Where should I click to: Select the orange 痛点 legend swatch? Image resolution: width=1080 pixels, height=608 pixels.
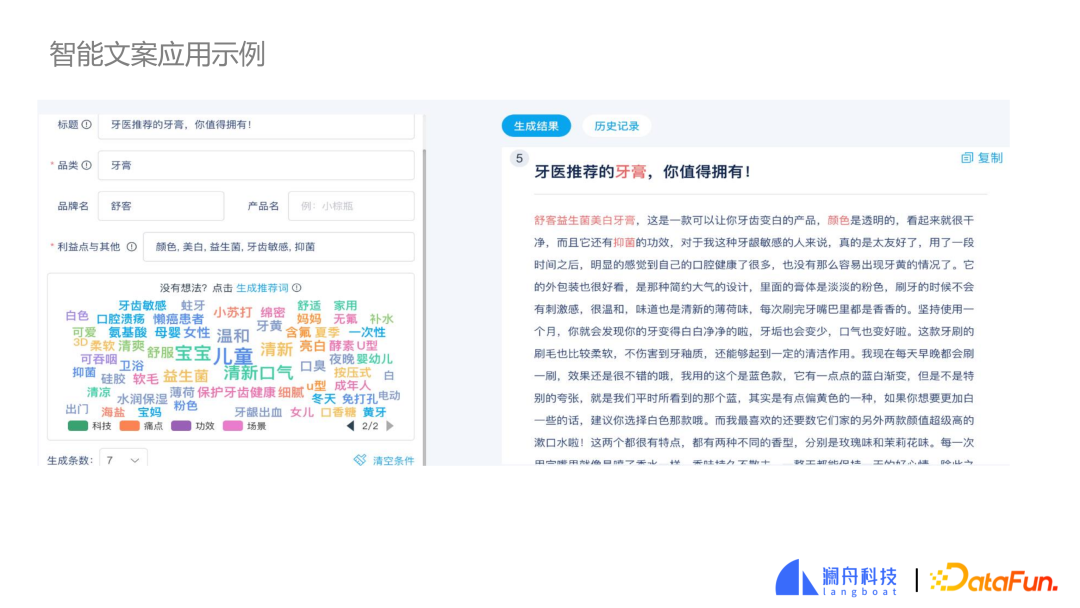(129, 426)
